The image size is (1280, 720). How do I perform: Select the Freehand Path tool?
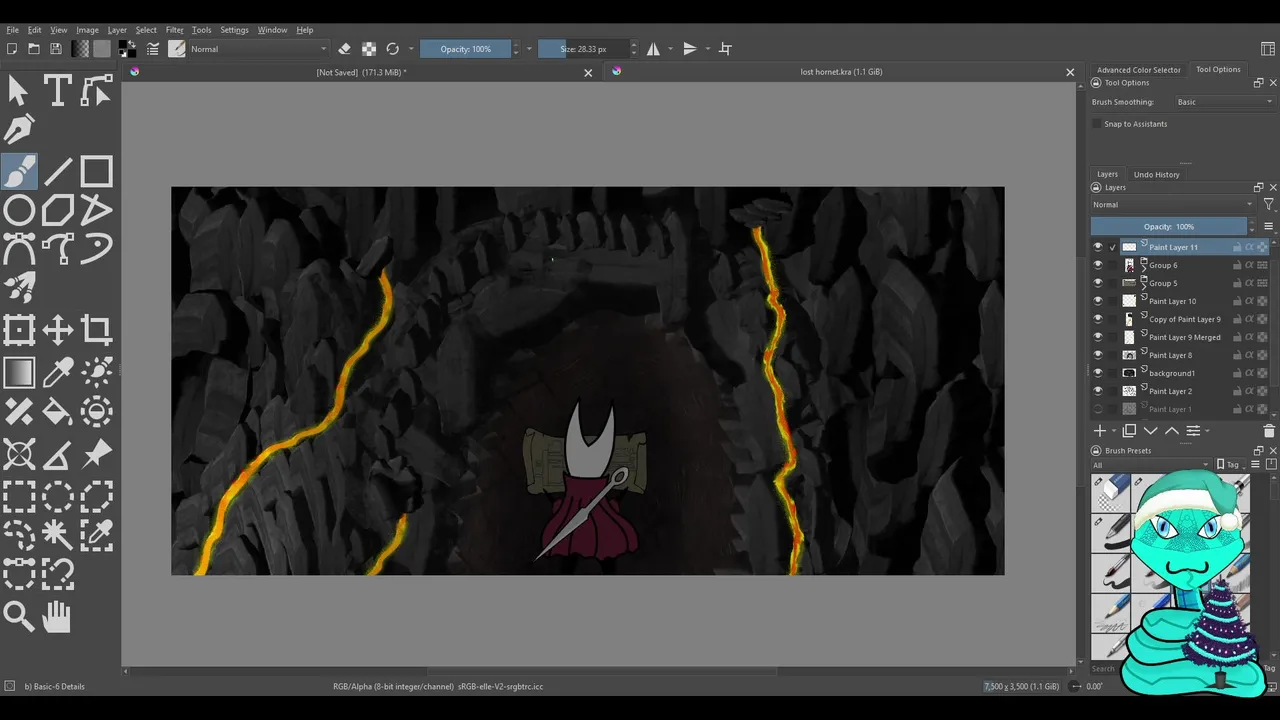pyautogui.click(x=57, y=248)
